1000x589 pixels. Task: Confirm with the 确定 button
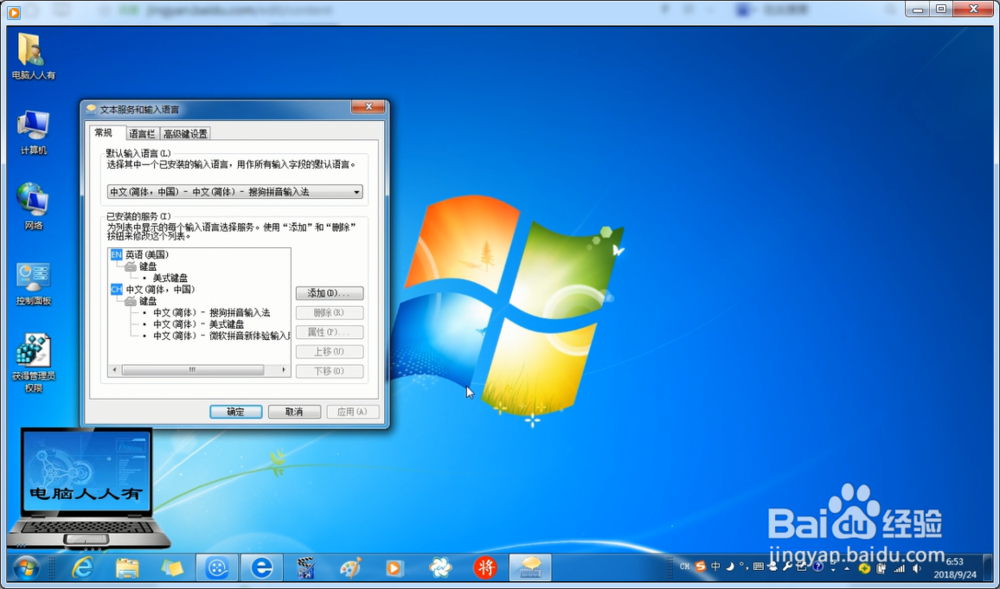tap(236, 412)
